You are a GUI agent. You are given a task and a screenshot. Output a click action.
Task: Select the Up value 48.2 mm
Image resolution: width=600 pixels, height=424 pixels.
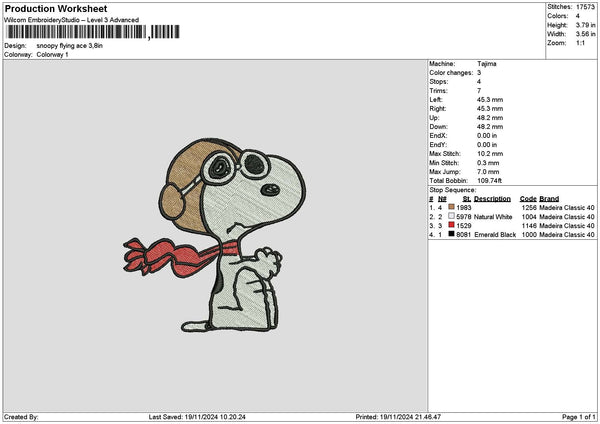[490, 118]
